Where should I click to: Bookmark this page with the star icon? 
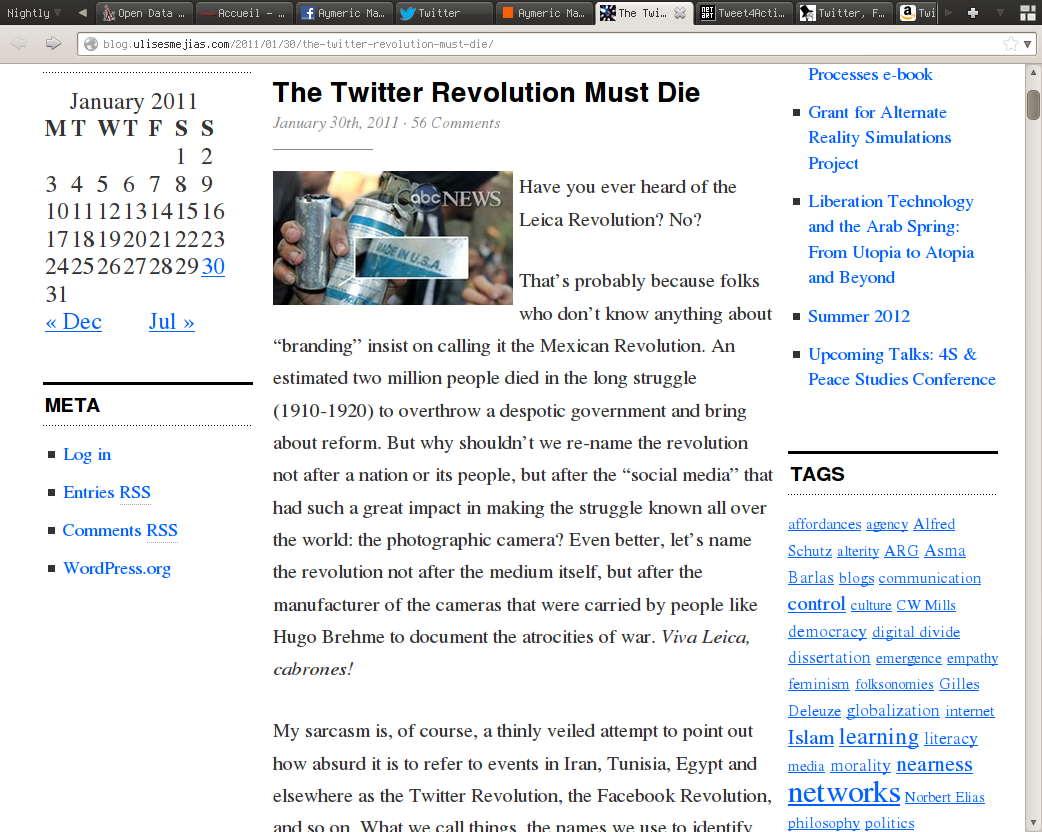click(1011, 44)
